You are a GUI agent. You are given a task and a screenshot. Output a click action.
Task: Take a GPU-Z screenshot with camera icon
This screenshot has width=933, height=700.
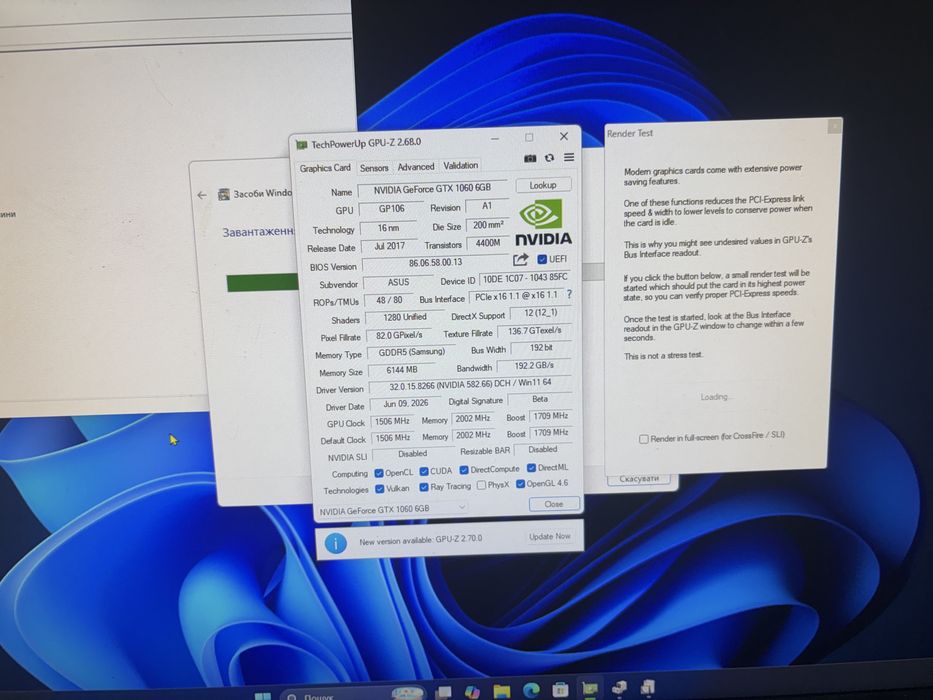tap(530, 158)
